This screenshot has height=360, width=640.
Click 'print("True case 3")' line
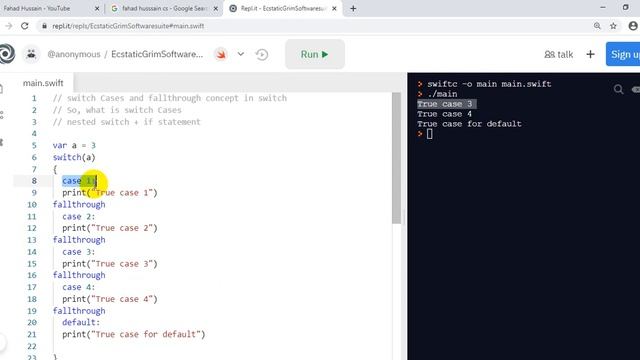point(110,264)
